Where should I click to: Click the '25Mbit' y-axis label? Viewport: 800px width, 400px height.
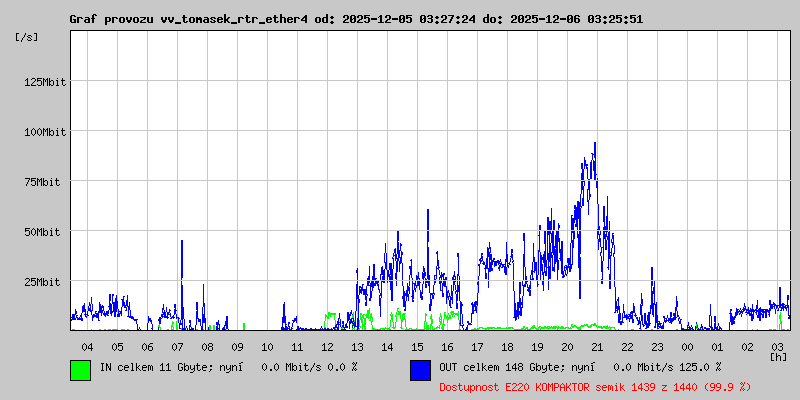(x=42, y=282)
